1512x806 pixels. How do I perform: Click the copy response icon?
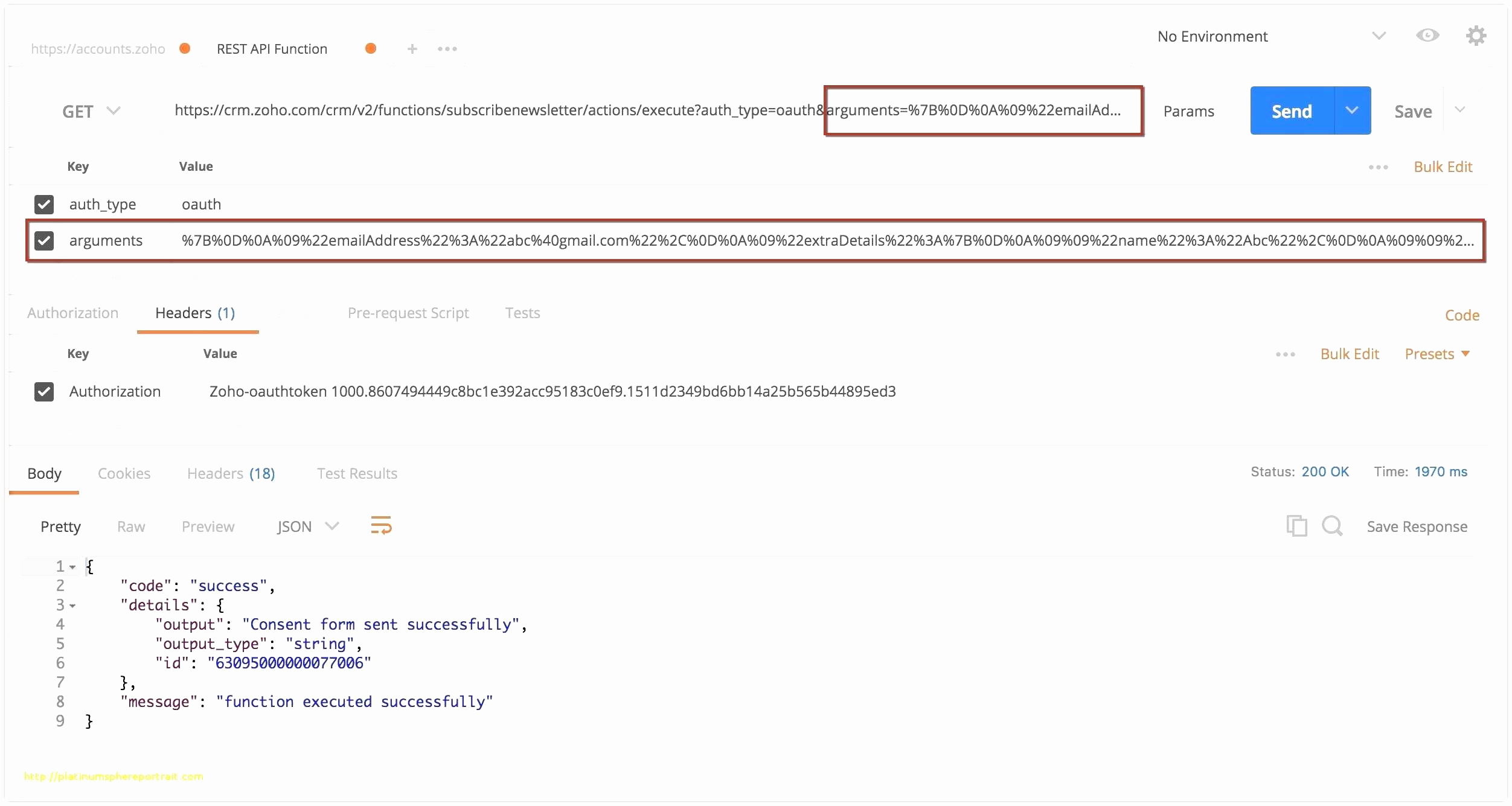tap(1295, 527)
